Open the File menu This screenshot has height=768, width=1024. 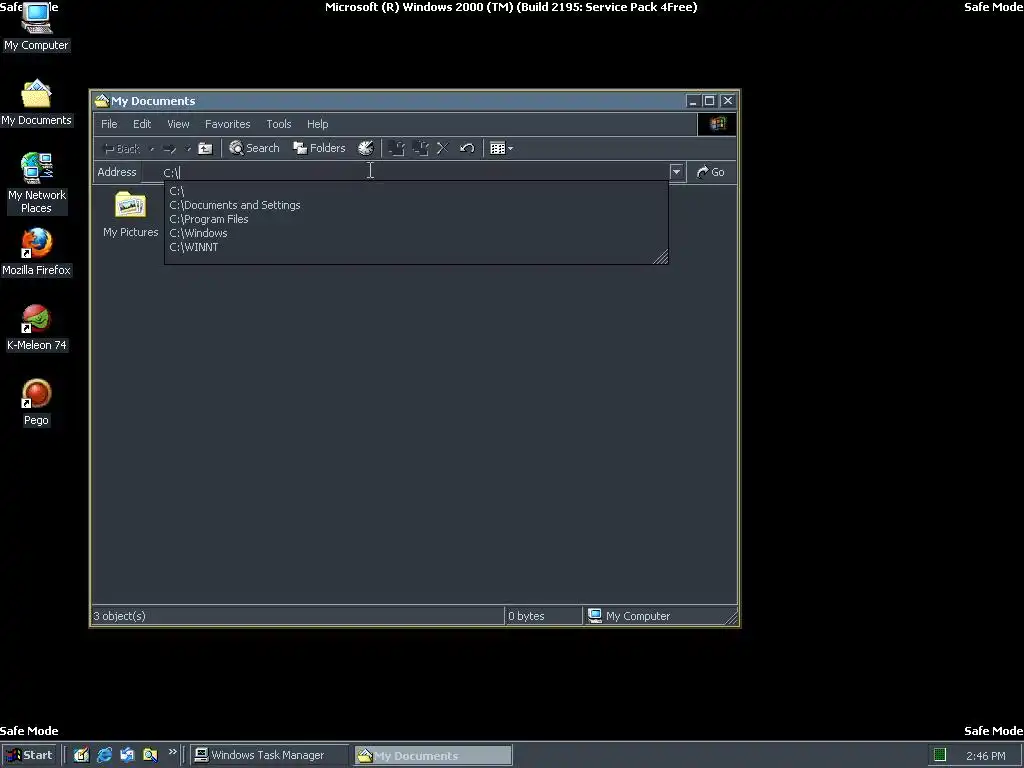coord(109,124)
